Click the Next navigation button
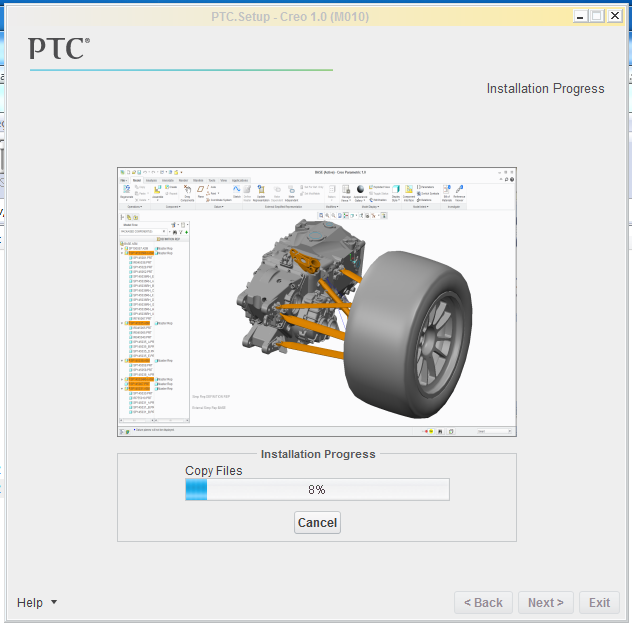The height and width of the screenshot is (626, 632). click(546, 602)
